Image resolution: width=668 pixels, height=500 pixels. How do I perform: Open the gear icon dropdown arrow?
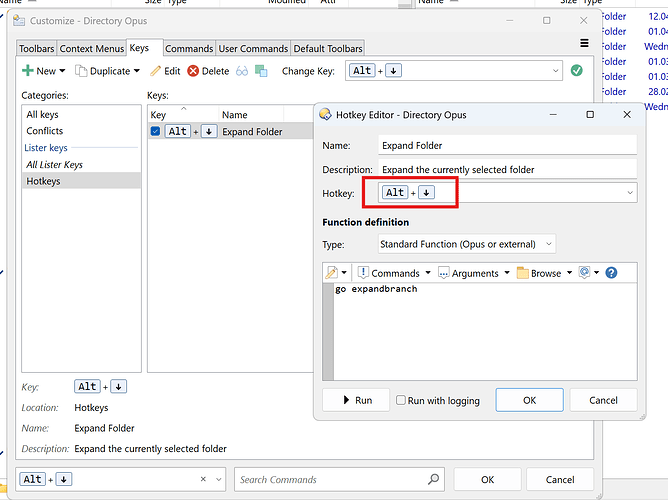tap(596, 273)
